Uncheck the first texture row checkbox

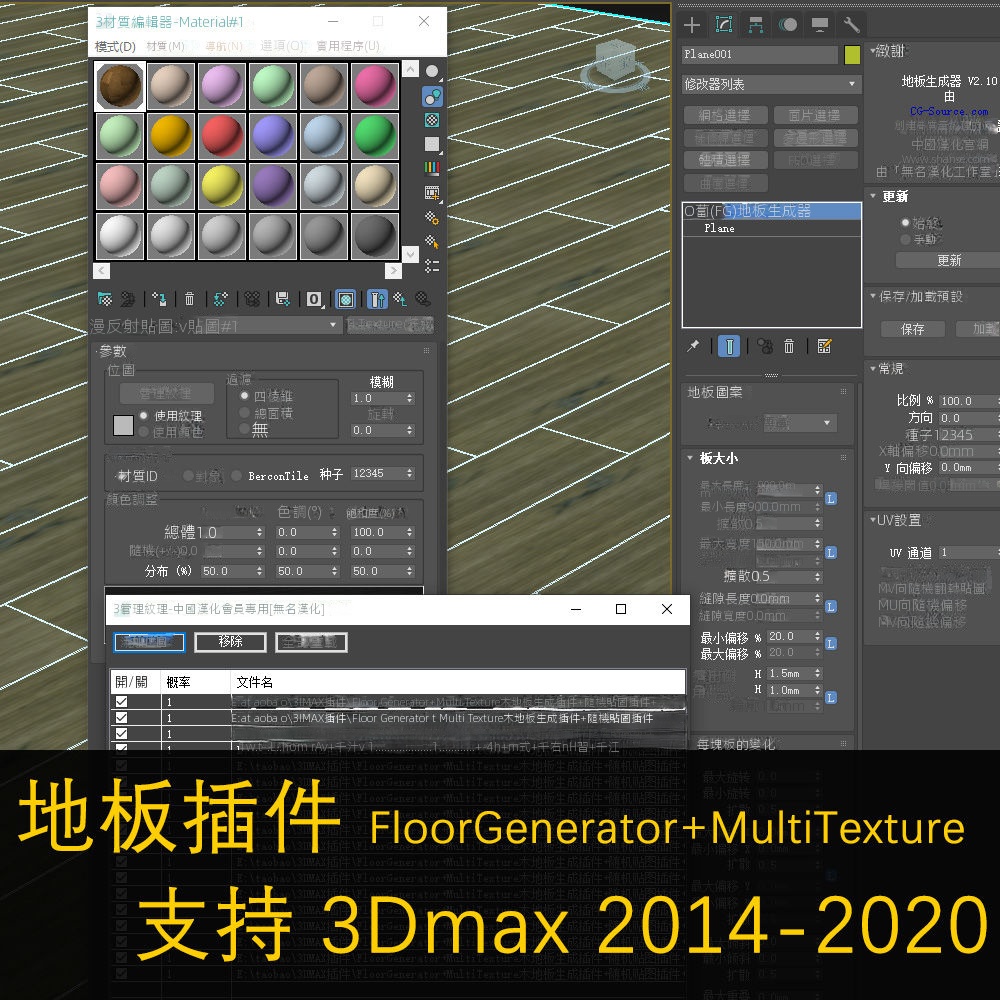point(121,702)
